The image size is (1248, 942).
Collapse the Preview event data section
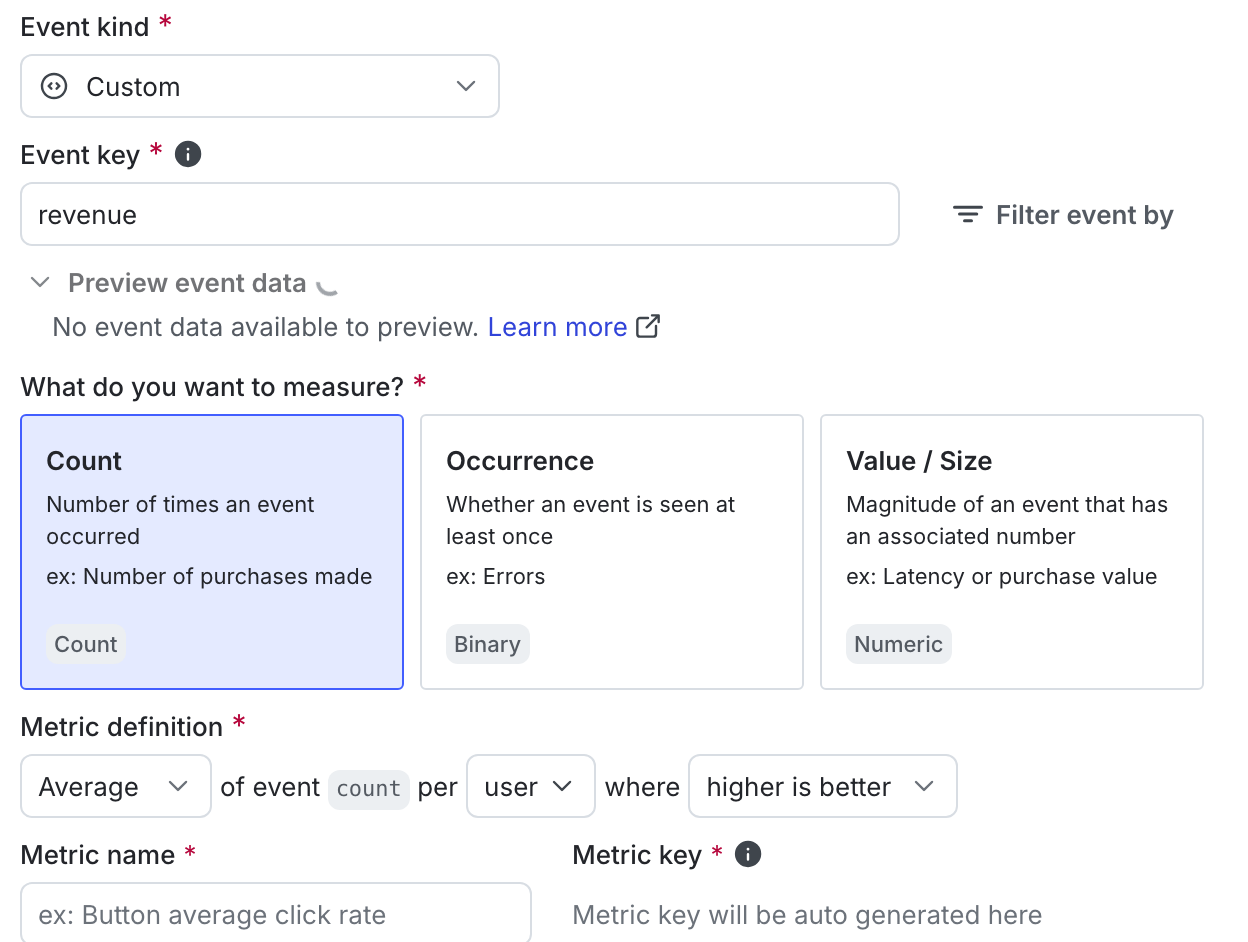coord(40,283)
